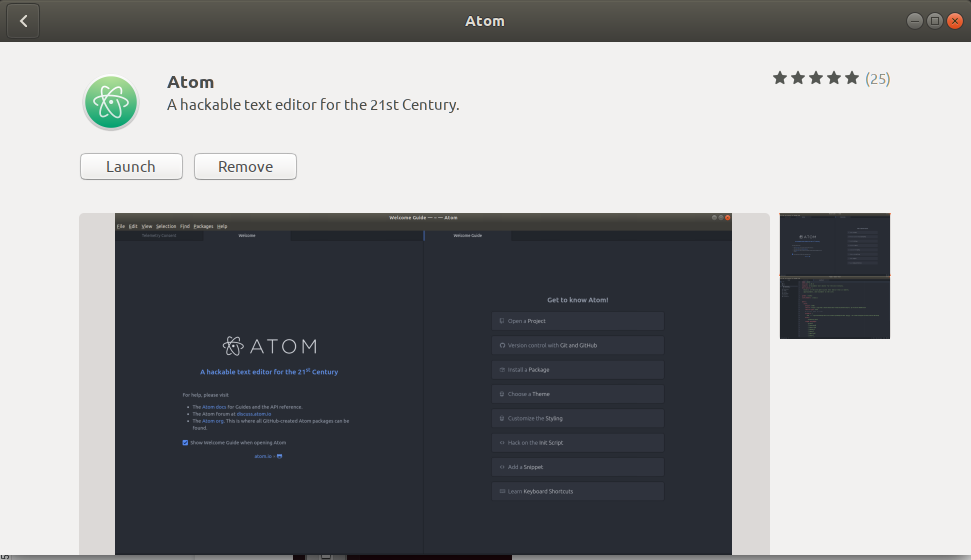Maximize the Atom software window
The width and height of the screenshot is (971, 560).
point(935,21)
